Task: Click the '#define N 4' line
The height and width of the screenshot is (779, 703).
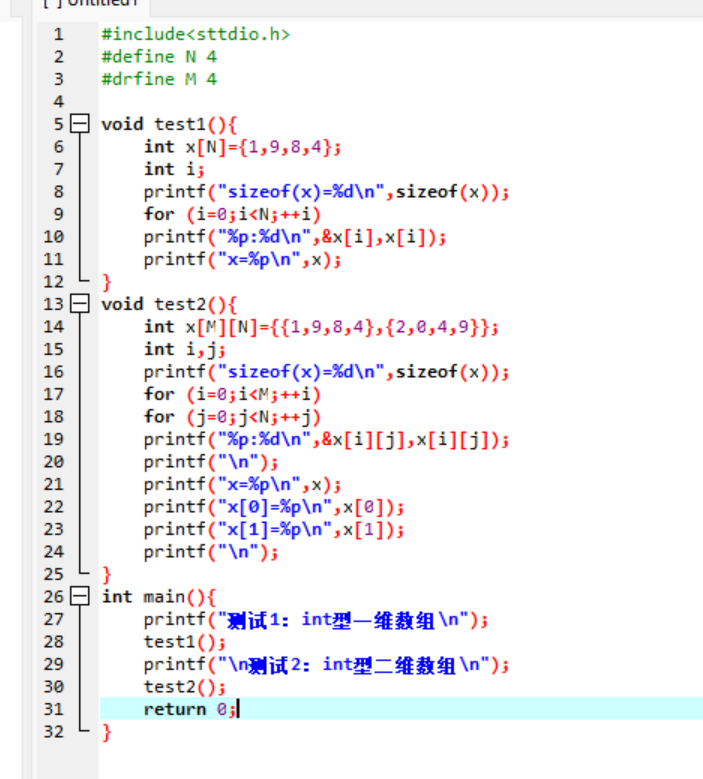Action: coord(159,57)
